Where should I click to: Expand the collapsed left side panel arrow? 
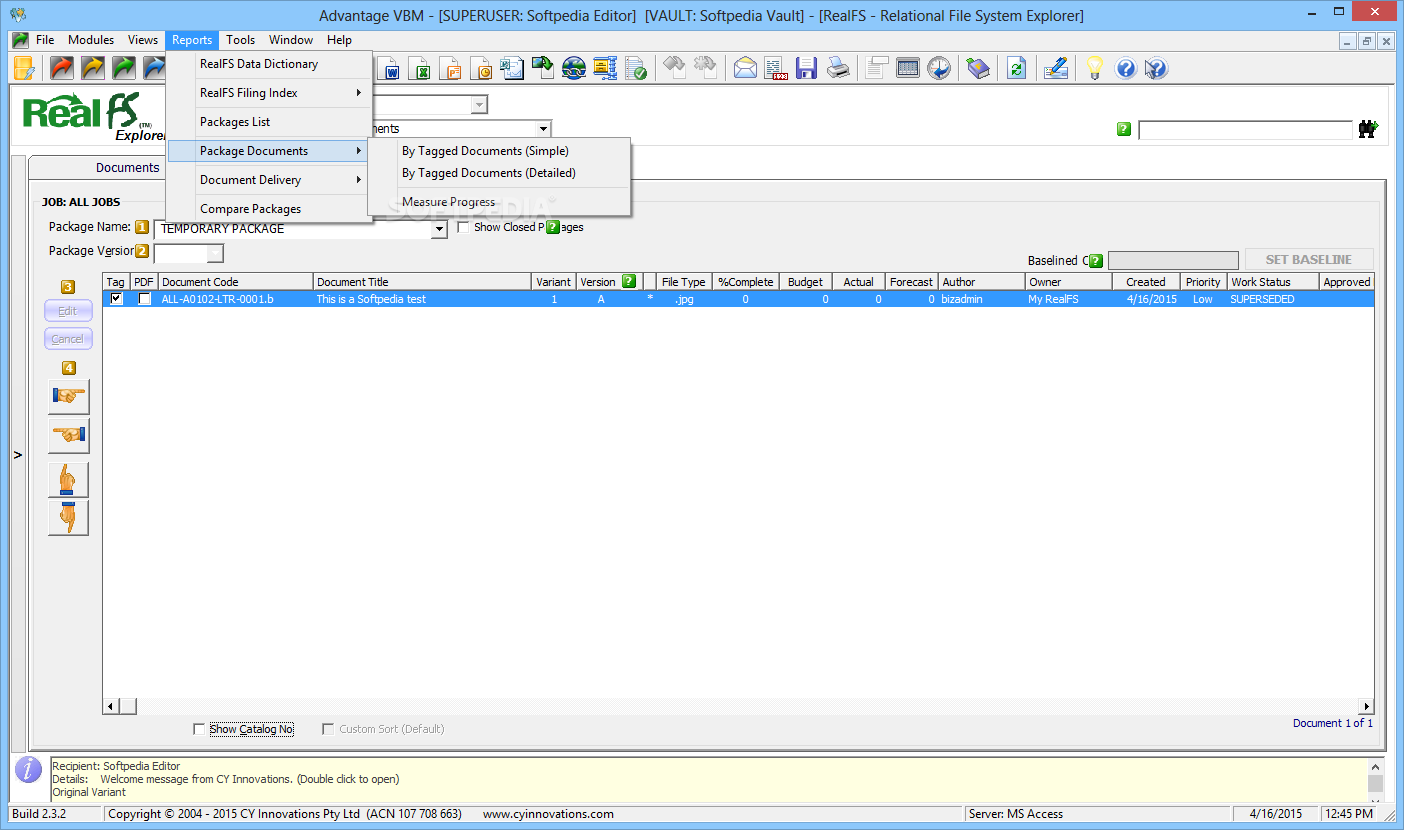pyautogui.click(x=18, y=455)
